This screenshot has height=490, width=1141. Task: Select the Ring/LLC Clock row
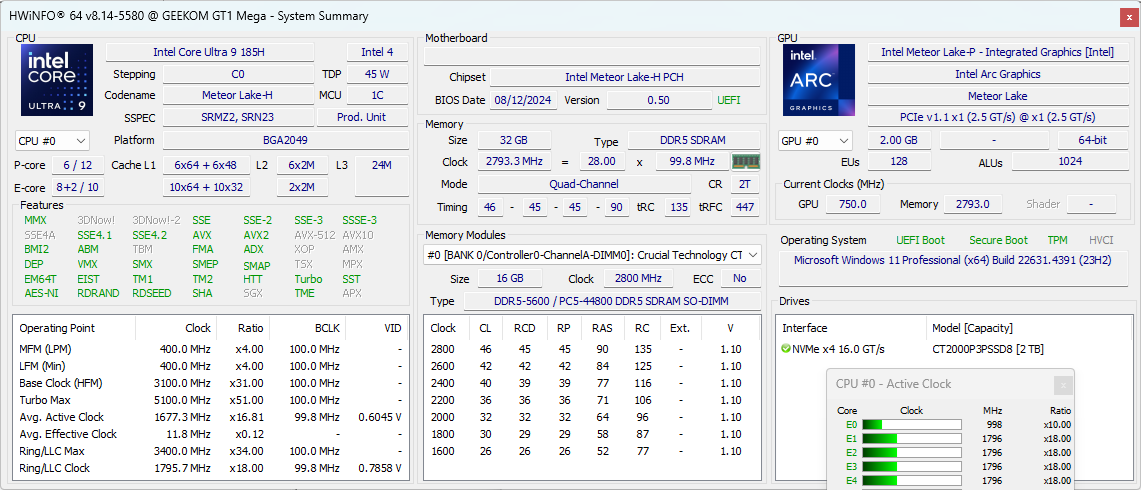tap(210, 468)
